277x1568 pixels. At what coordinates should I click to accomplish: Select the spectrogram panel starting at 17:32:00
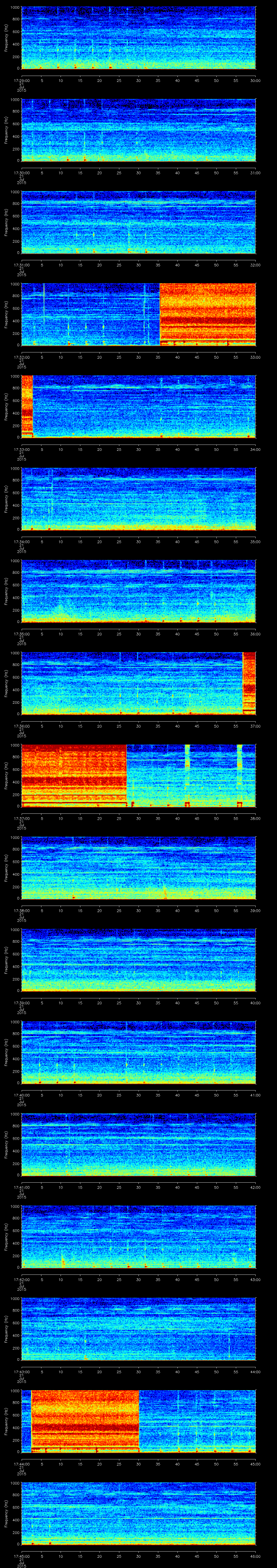(138, 315)
